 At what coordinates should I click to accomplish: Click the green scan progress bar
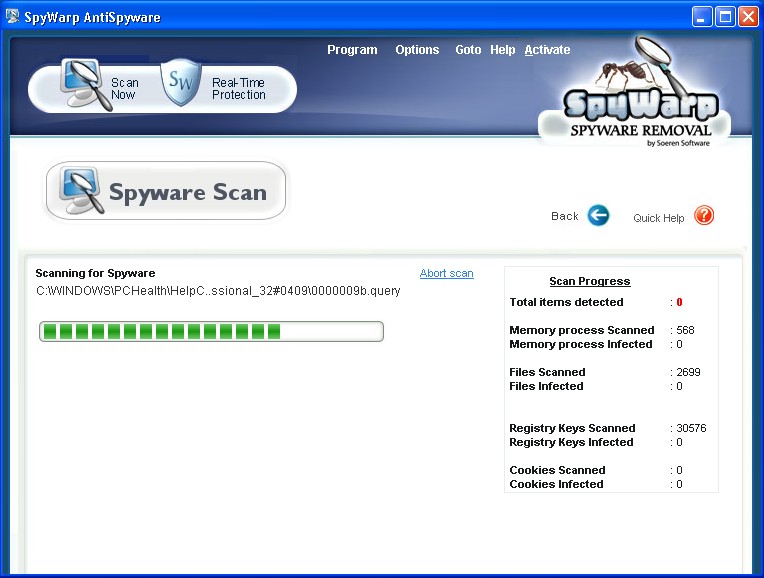(211, 331)
